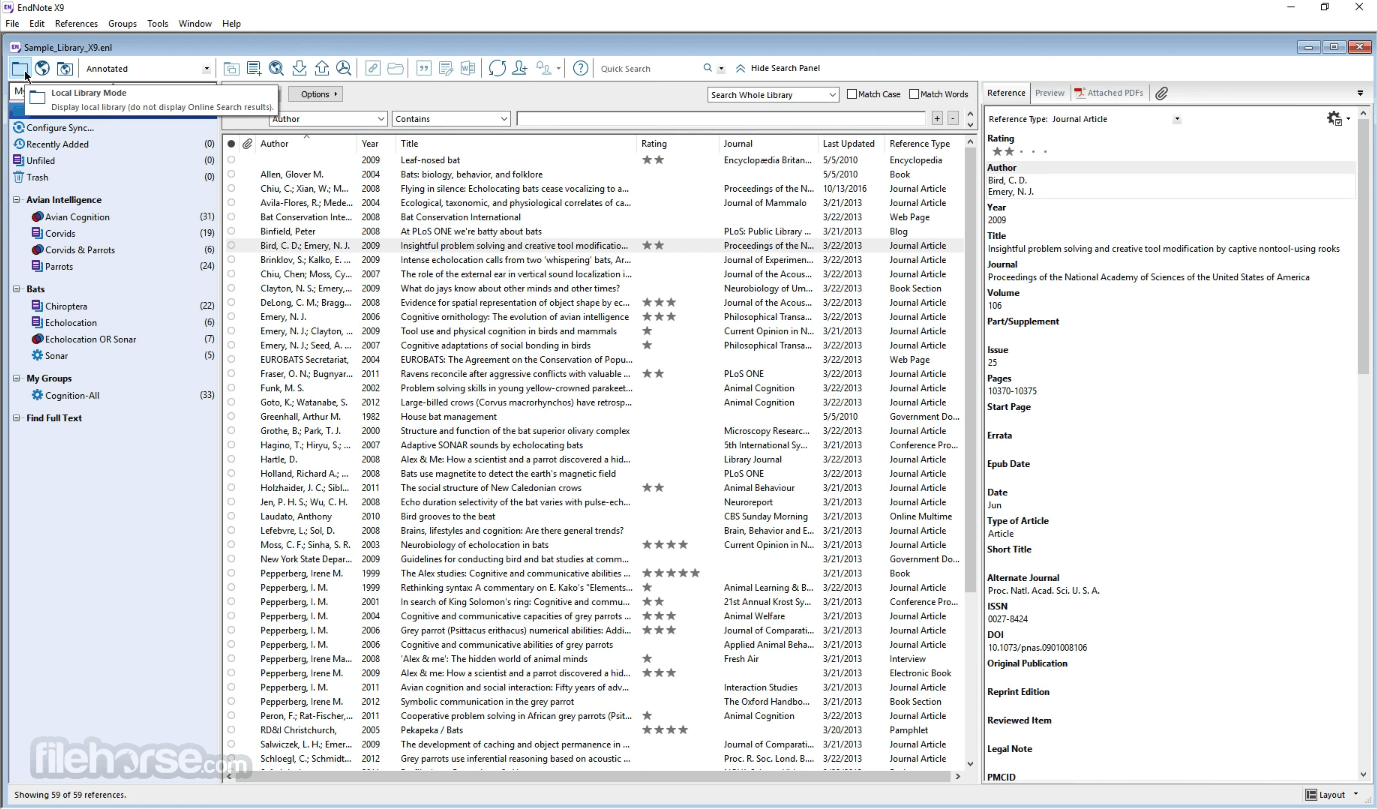
Task: Open the References menu
Action: (x=77, y=23)
